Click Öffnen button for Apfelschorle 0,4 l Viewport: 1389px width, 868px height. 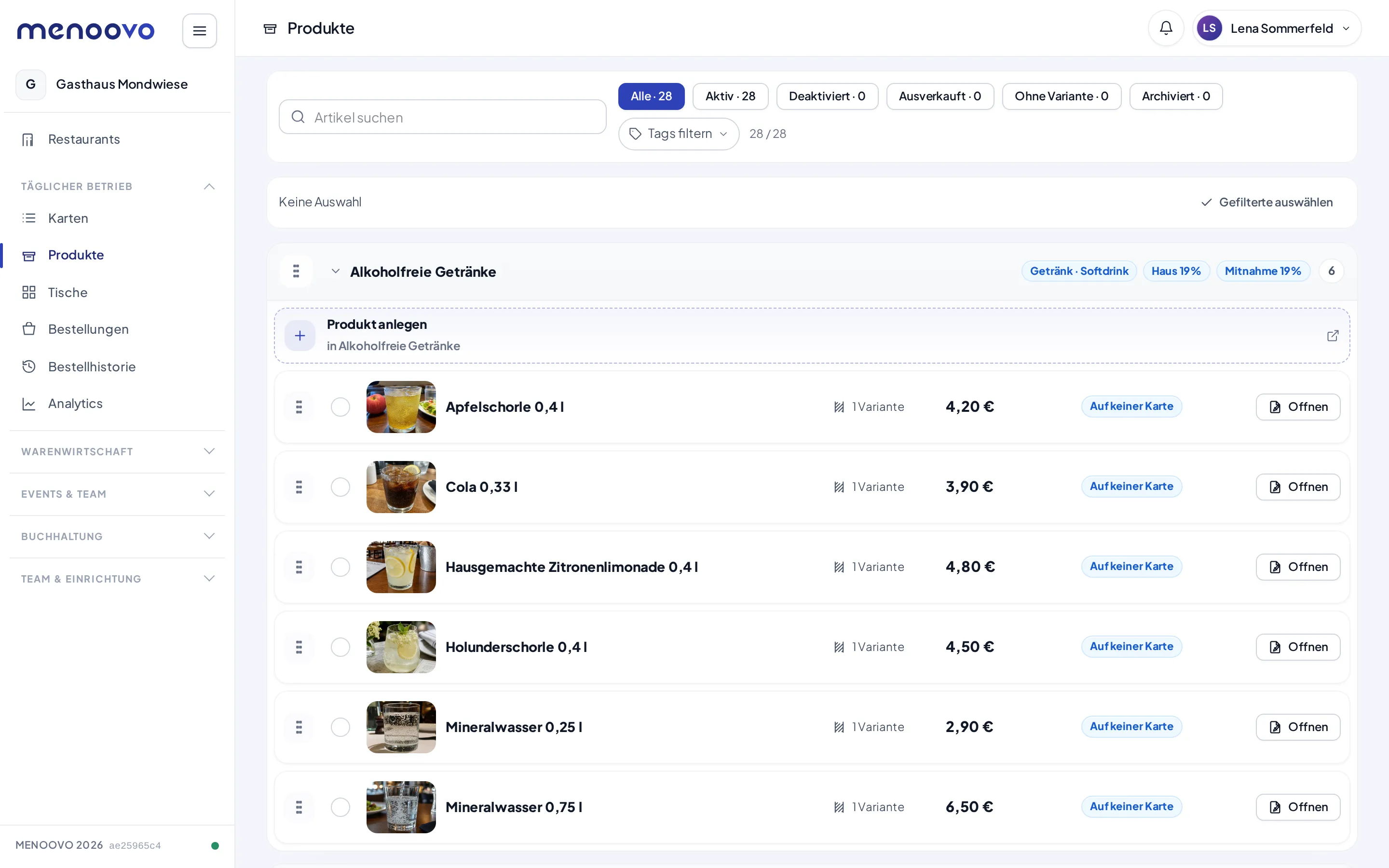[1298, 407]
